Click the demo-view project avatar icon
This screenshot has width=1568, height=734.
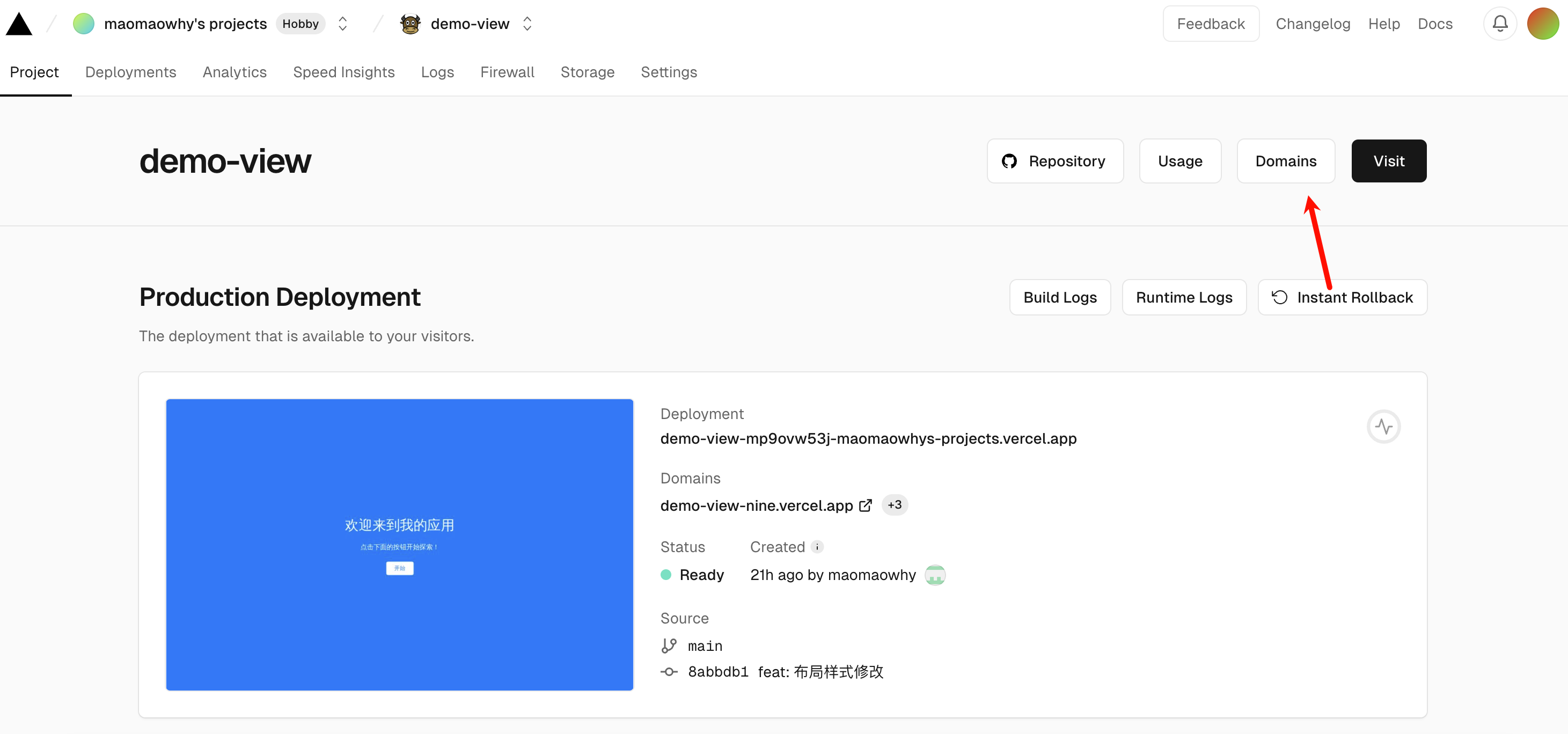(x=411, y=24)
